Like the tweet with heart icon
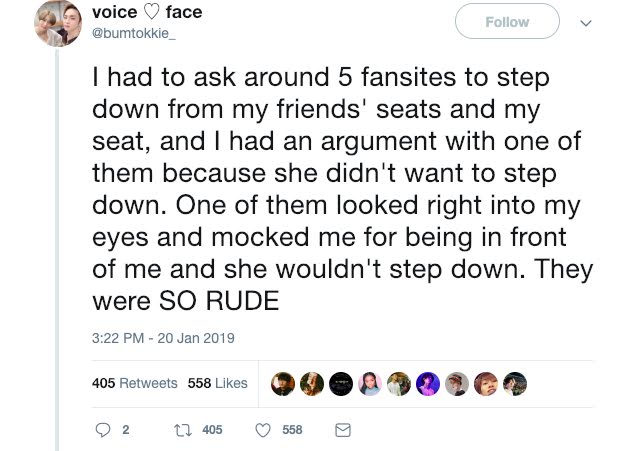The width and height of the screenshot is (631, 451). 264,429
